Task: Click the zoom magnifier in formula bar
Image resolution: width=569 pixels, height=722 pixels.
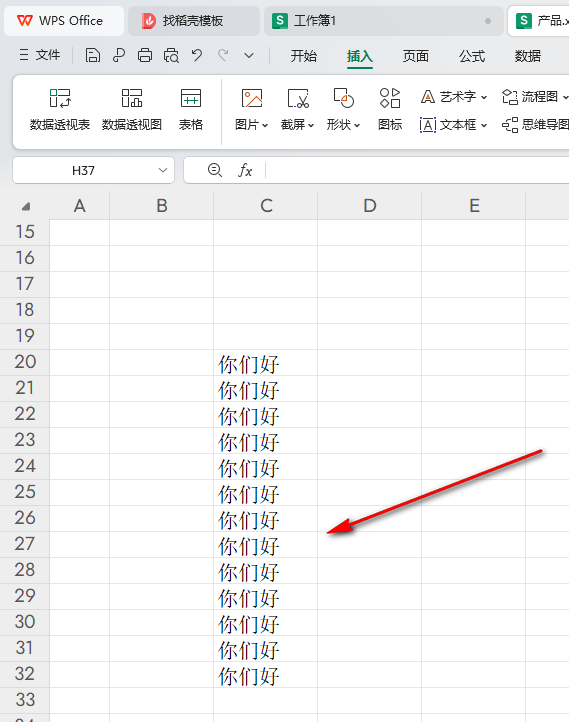Action: click(x=215, y=170)
